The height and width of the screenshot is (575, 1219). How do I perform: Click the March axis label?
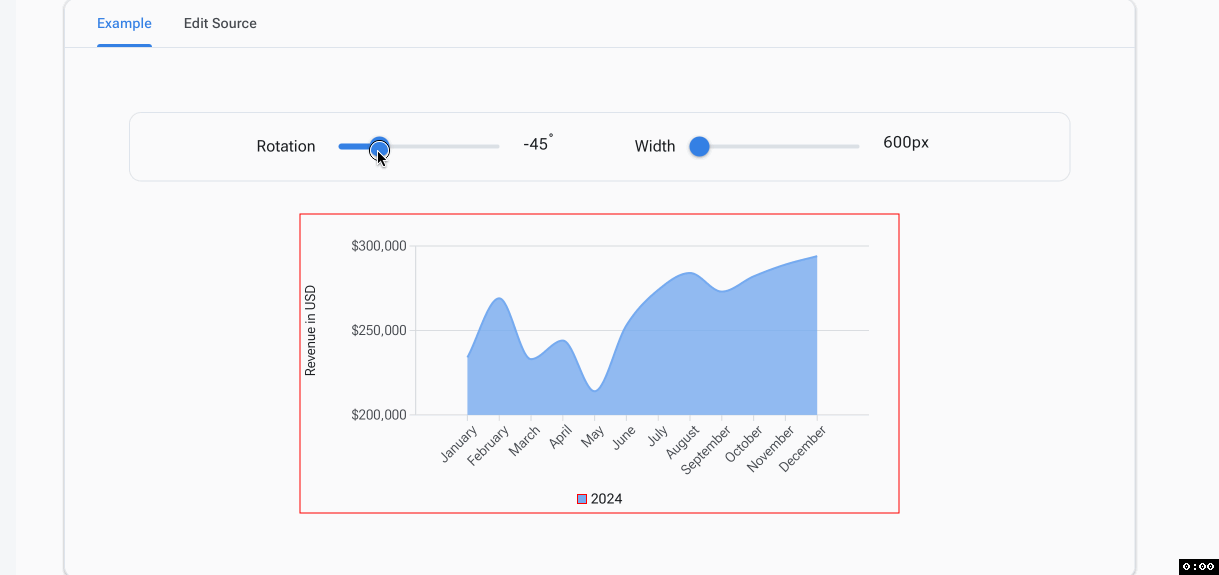(524, 441)
